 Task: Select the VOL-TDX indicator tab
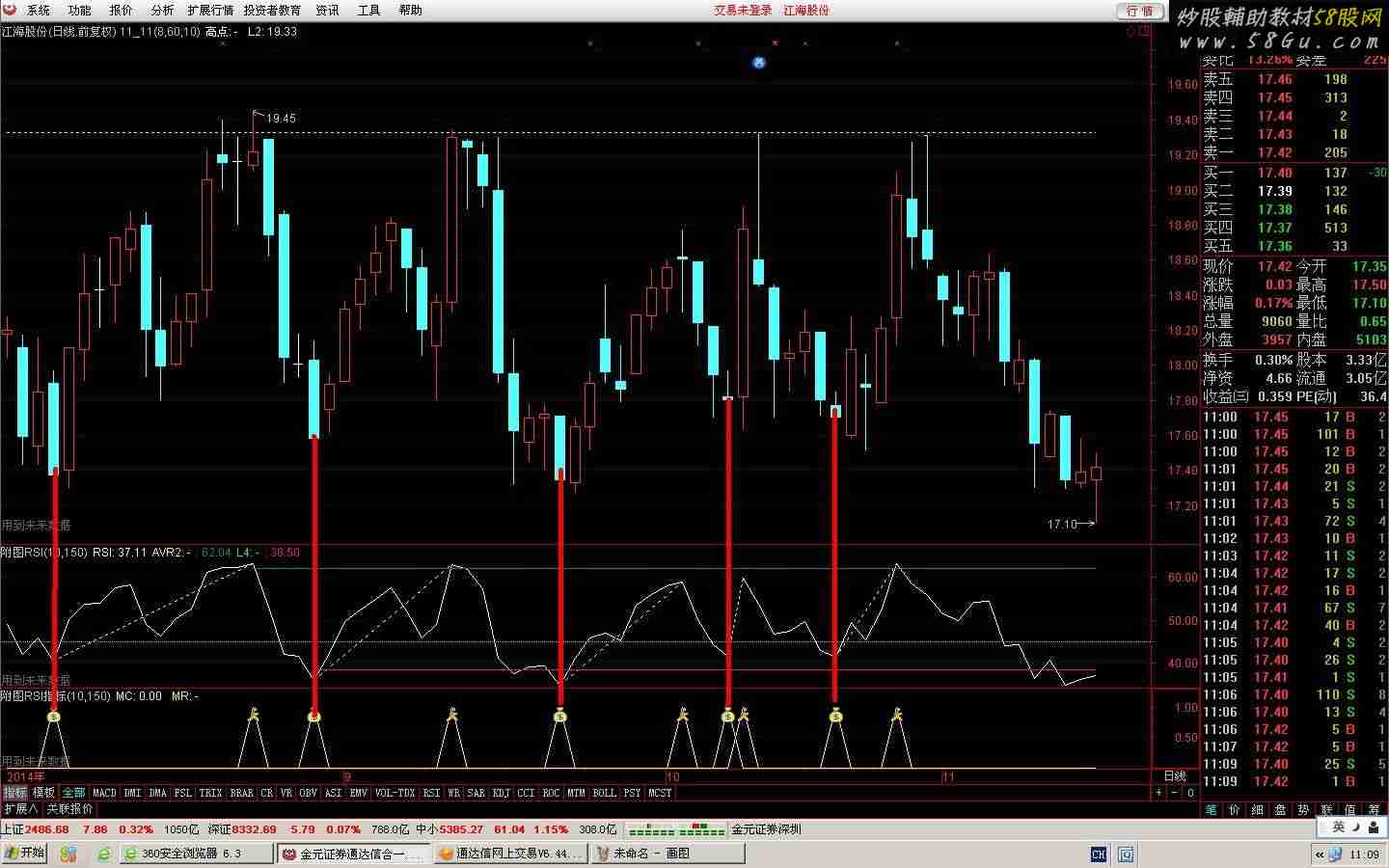tap(395, 793)
